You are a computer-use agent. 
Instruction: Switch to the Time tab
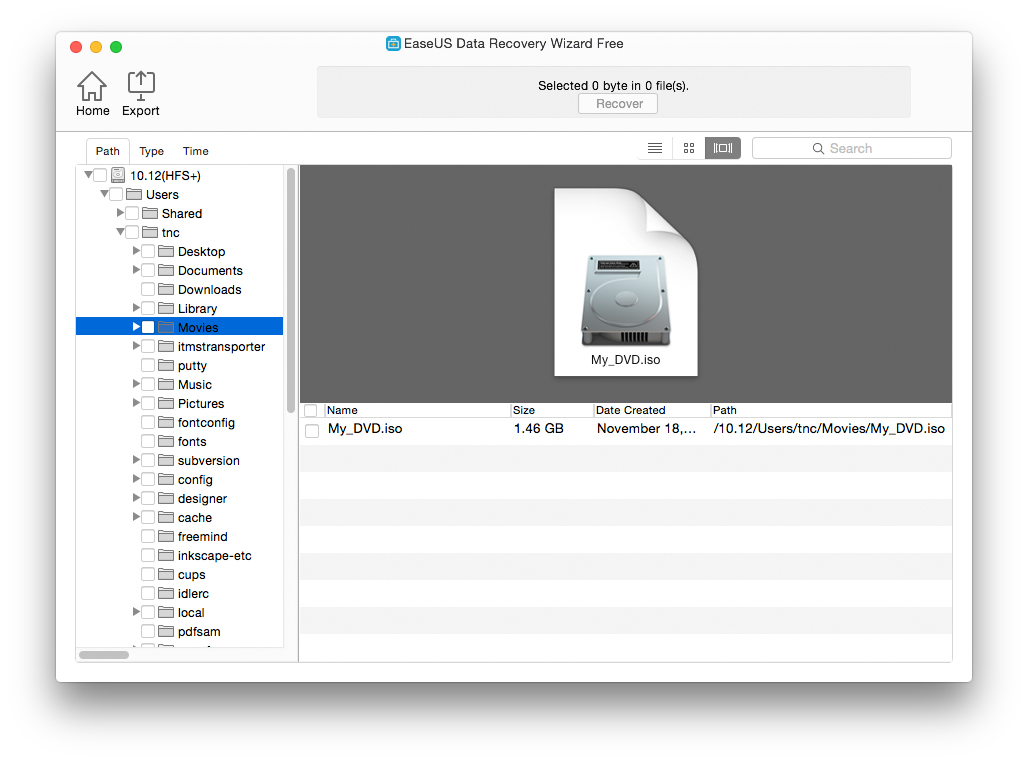195,151
